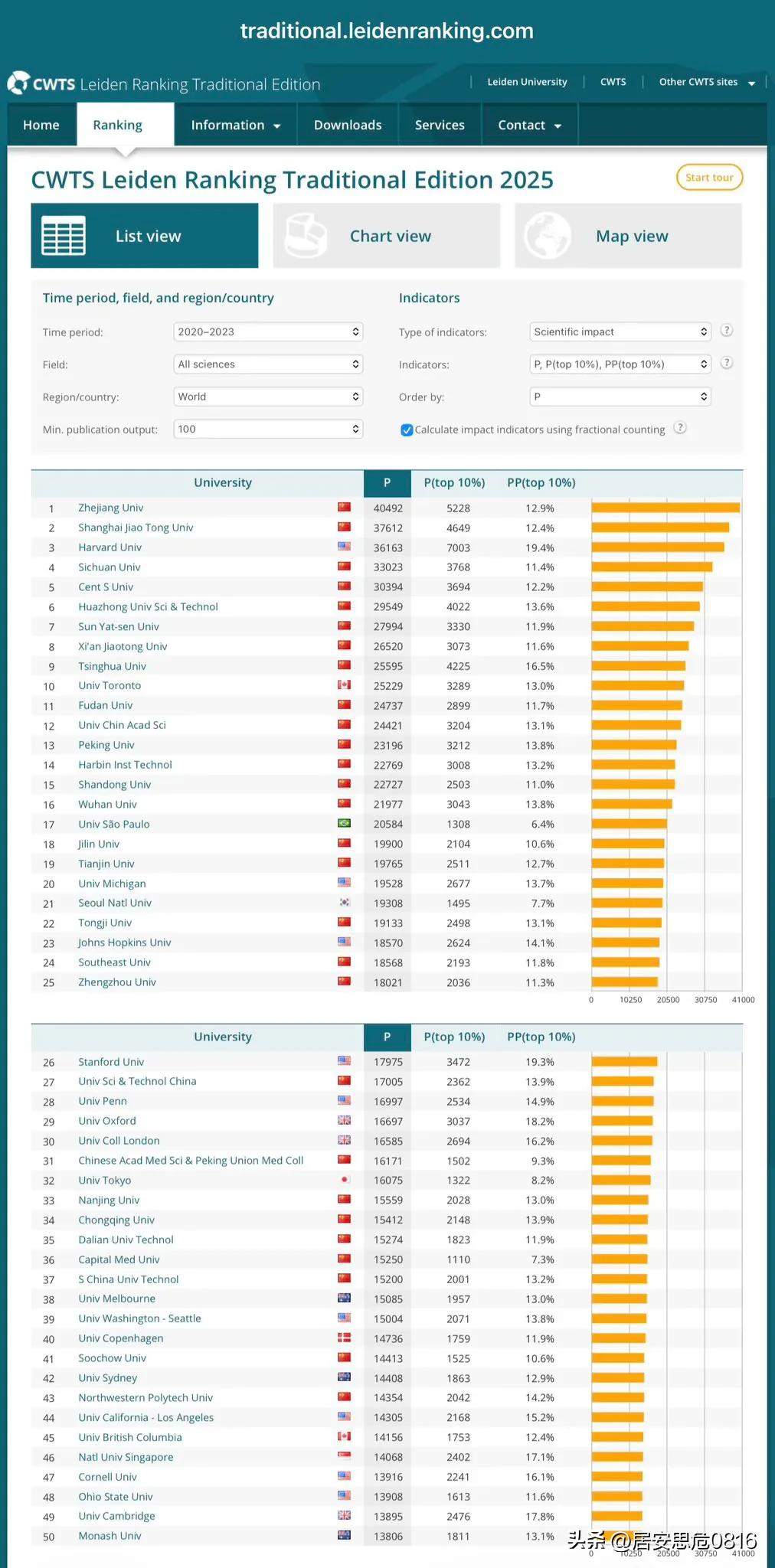Image resolution: width=775 pixels, height=1568 pixels.
Task: Click Singapore flag on Natl Univ Singapore row
Action: click(x=345, y=1457)
